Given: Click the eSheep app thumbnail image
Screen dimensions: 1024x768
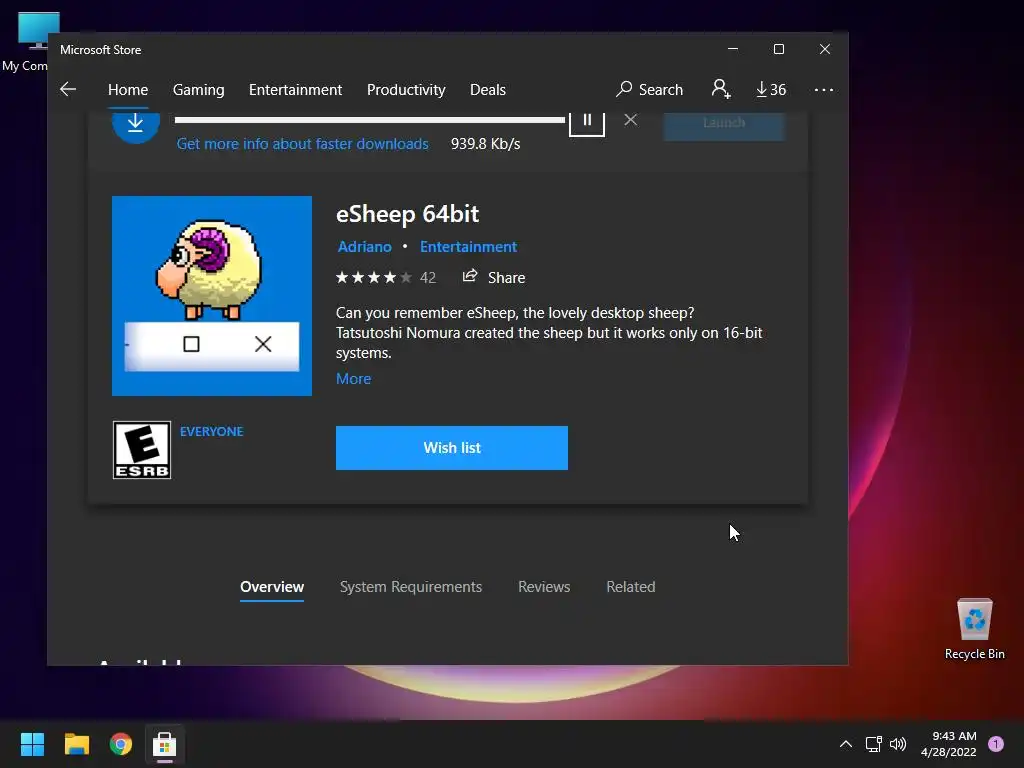Looking at the screenshot, I should pyautogui.click(x=212, y=296).
